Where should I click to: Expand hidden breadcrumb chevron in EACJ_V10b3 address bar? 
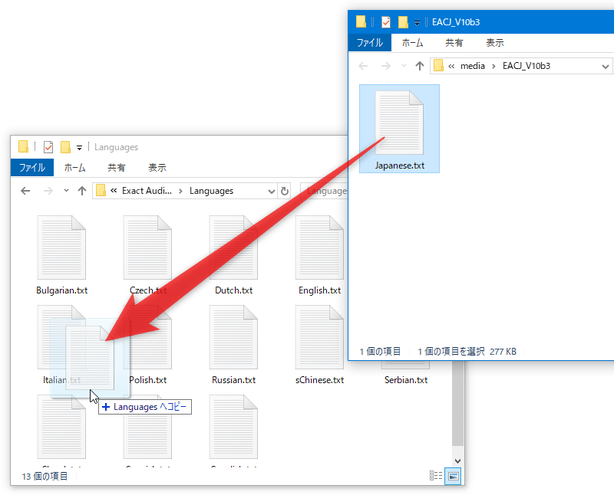tap(451, 66)
